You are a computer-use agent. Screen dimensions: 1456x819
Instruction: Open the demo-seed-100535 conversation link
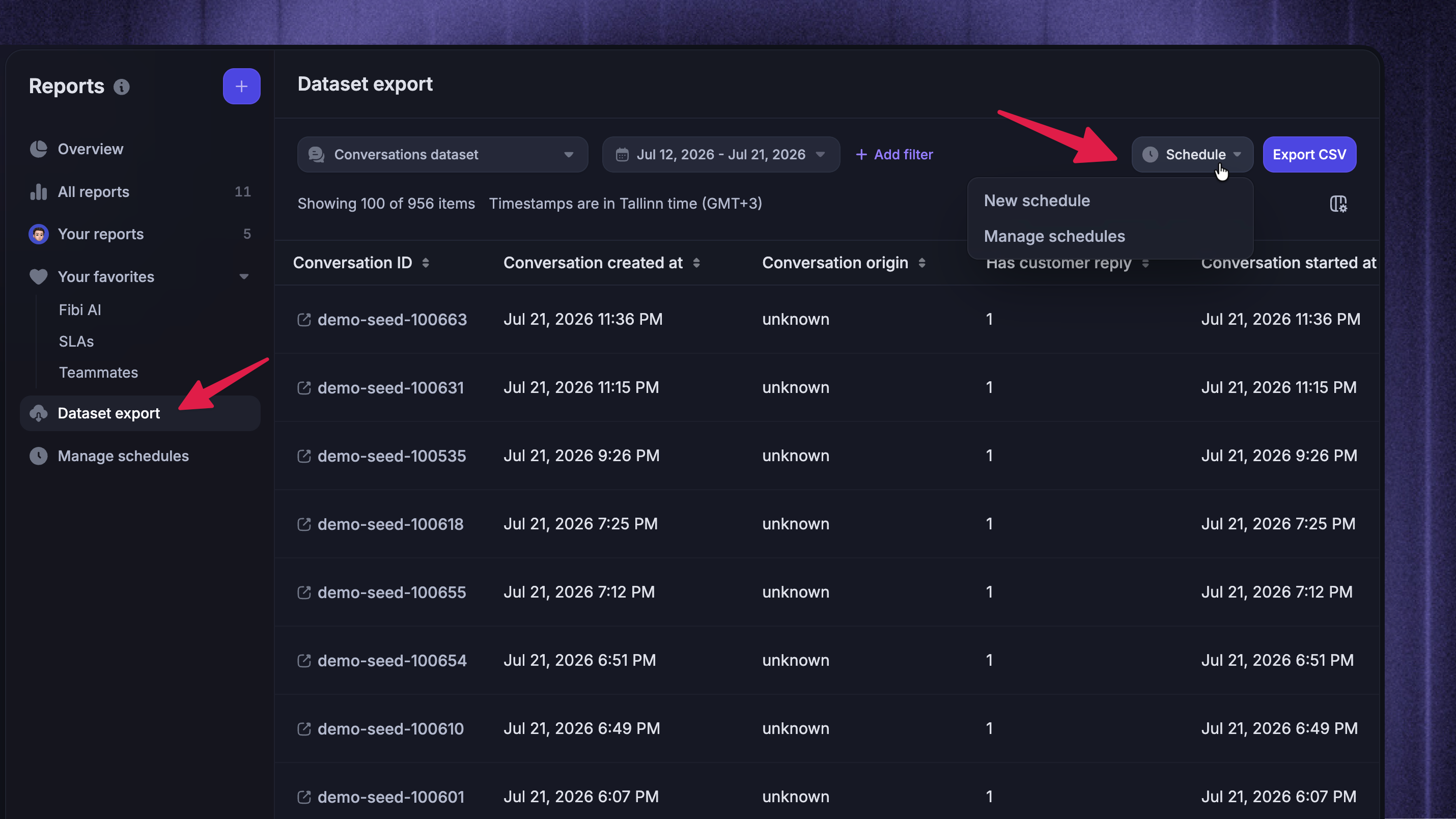click(x=391, y=456)
